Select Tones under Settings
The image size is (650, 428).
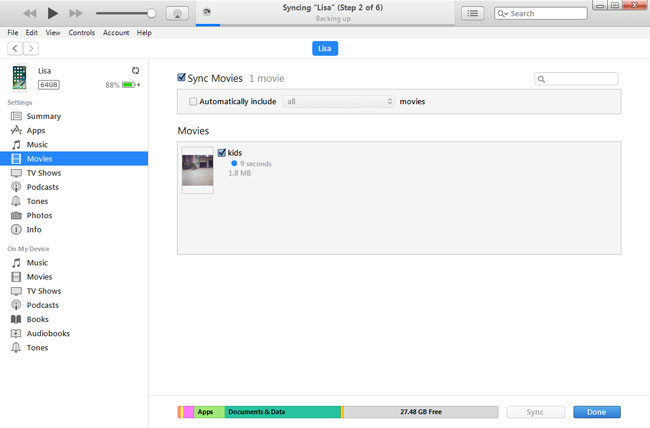(x=37, y=201)
